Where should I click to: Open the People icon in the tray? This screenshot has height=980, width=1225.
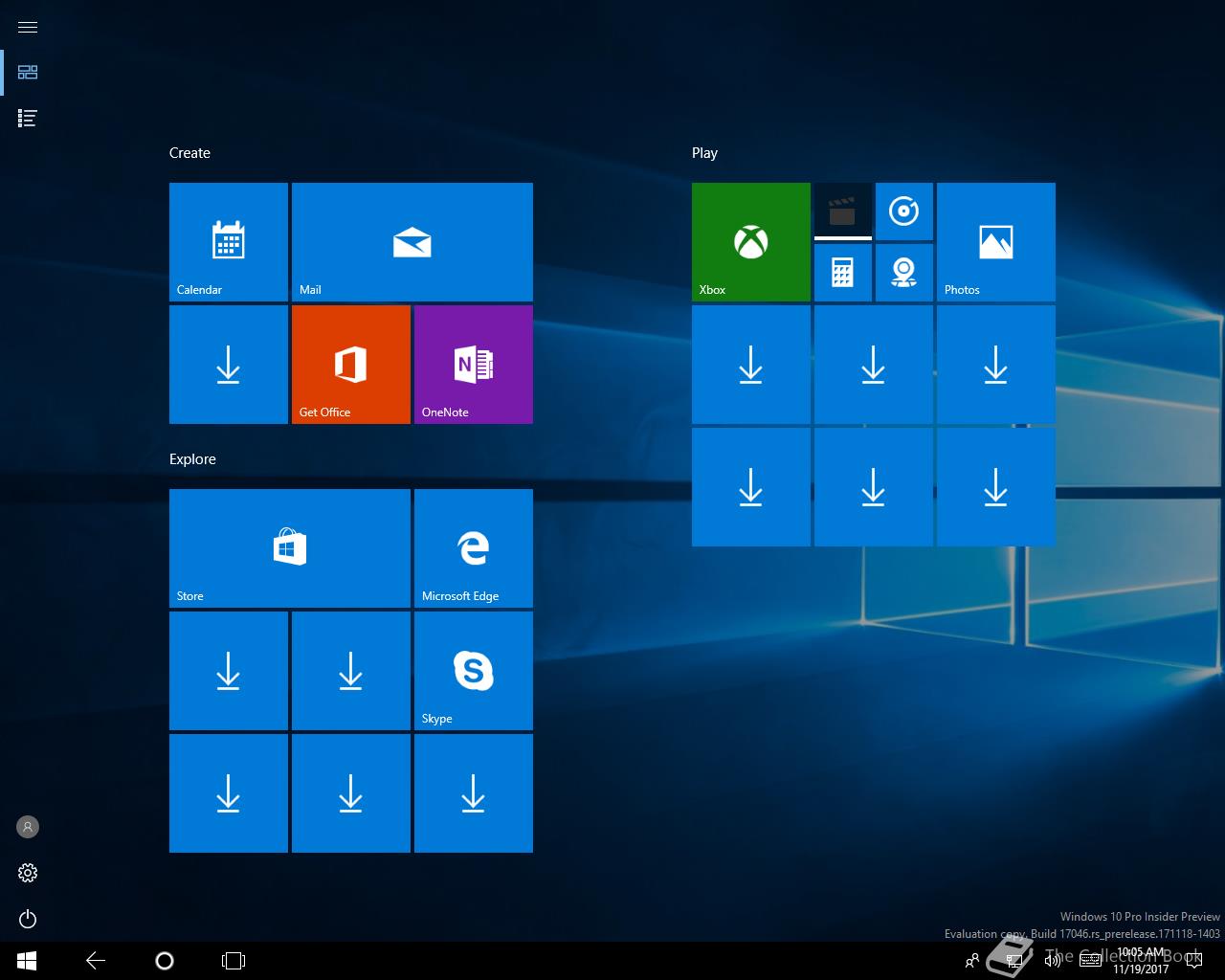(972, 961)
